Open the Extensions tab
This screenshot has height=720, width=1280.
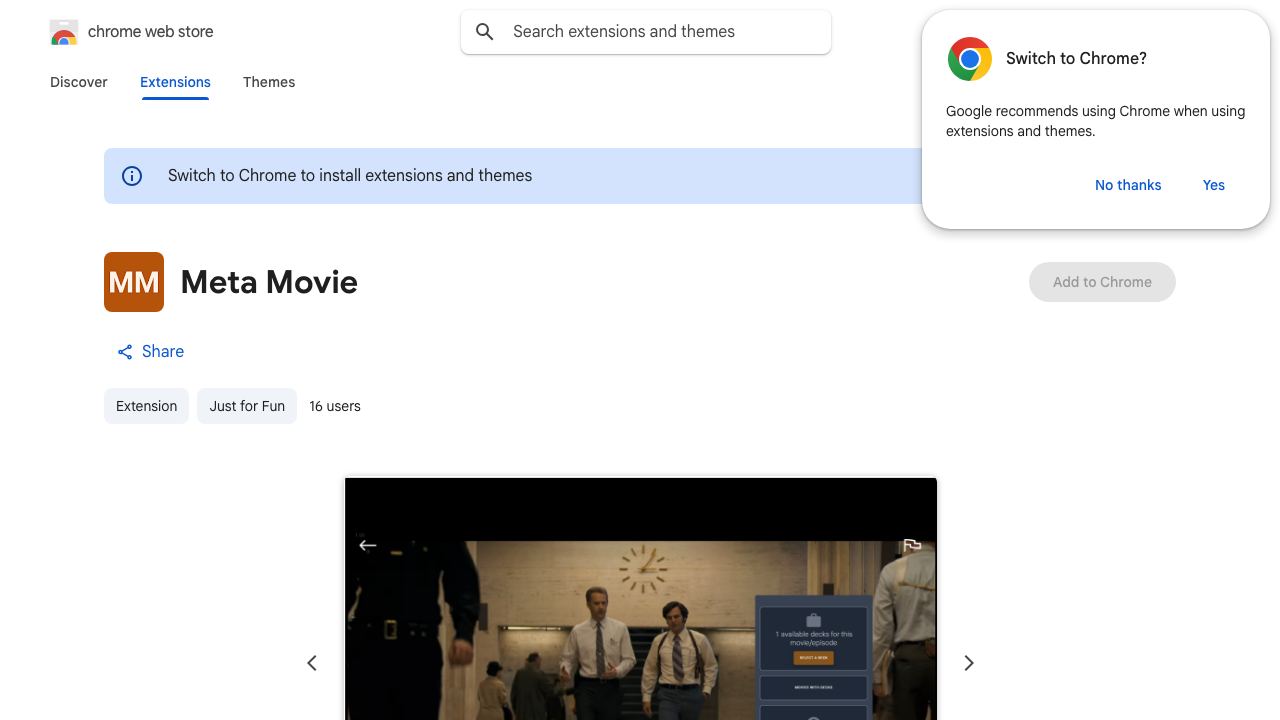[x=175, y=82]
